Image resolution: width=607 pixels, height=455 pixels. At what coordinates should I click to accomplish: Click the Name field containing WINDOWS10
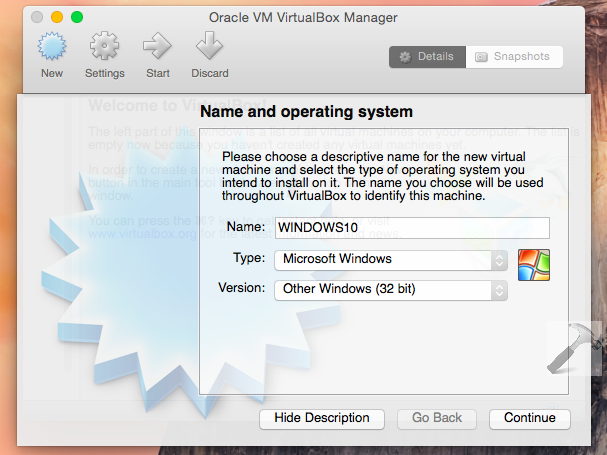point(412,228)
